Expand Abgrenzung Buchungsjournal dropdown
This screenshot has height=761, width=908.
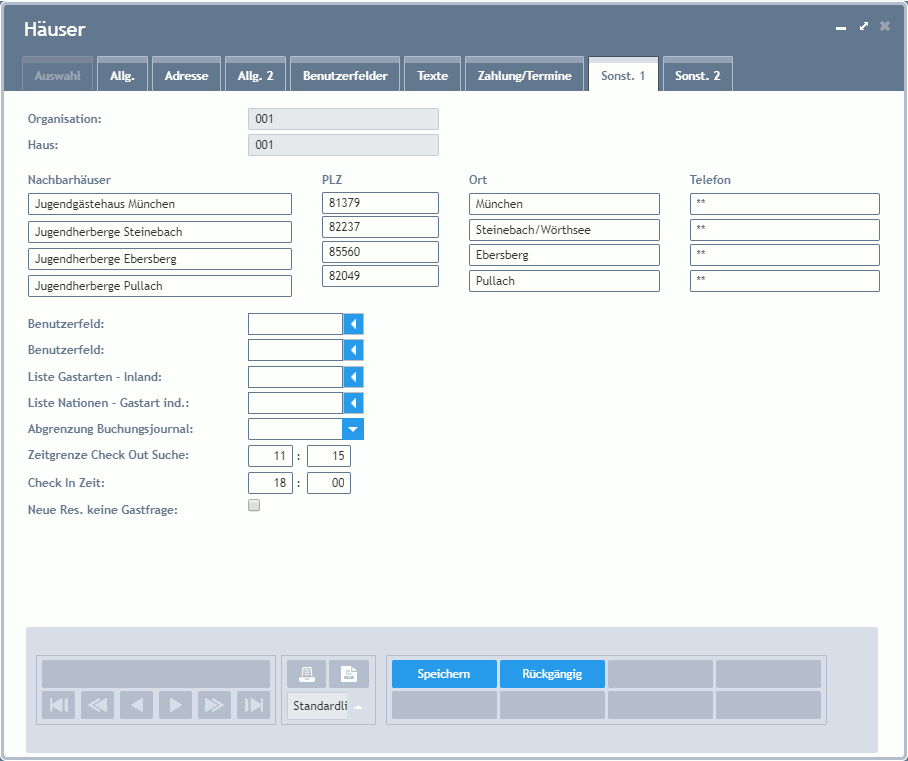(353, 429)
